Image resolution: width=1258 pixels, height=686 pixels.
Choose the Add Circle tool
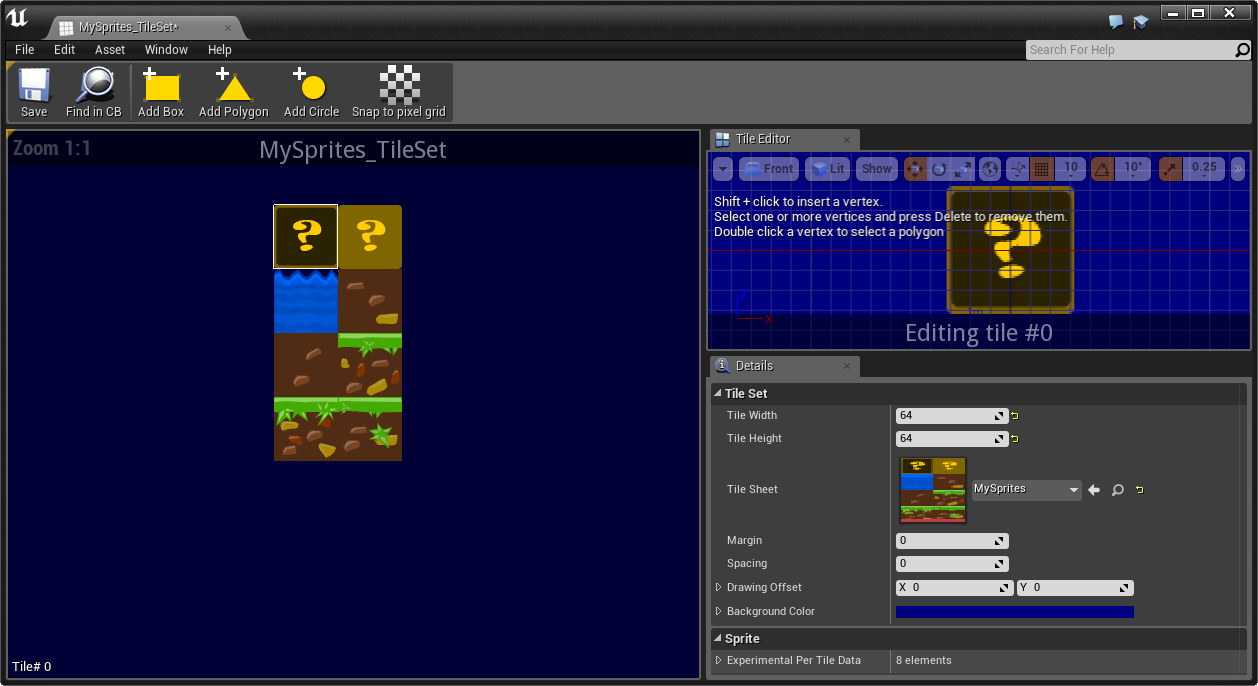click(x=311, y=93)
